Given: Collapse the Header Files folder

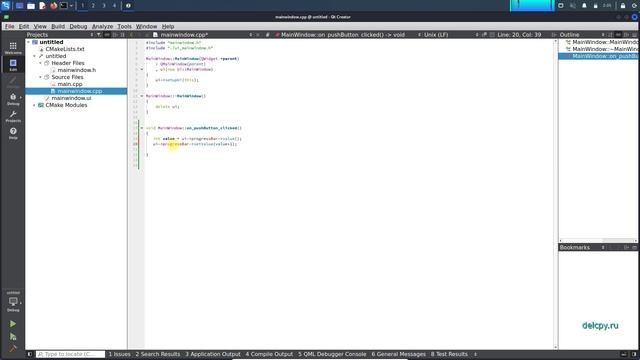Looking at the screenshot, I should tap(40, 63).
